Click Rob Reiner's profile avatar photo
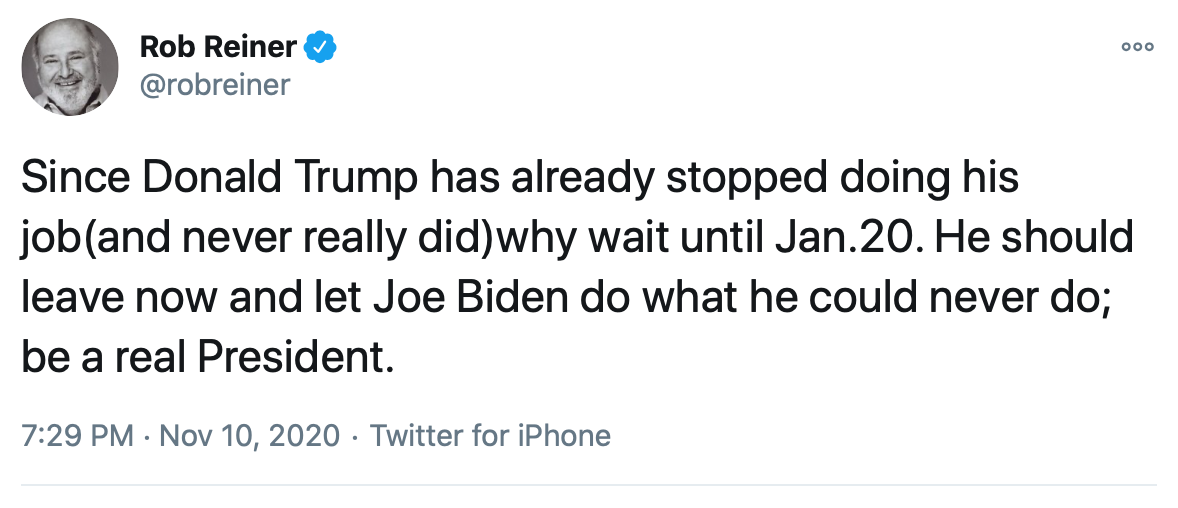 point(67,67)
